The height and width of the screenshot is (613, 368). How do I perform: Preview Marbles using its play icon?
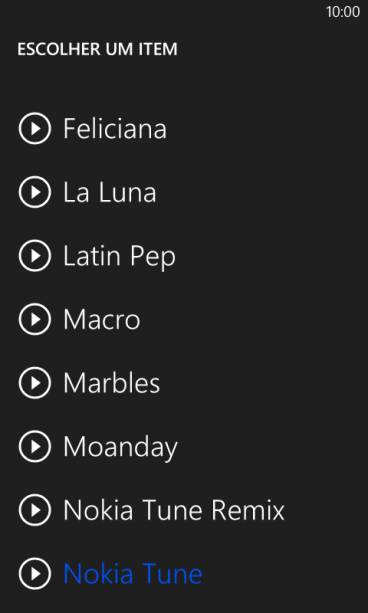coord(35,383)
